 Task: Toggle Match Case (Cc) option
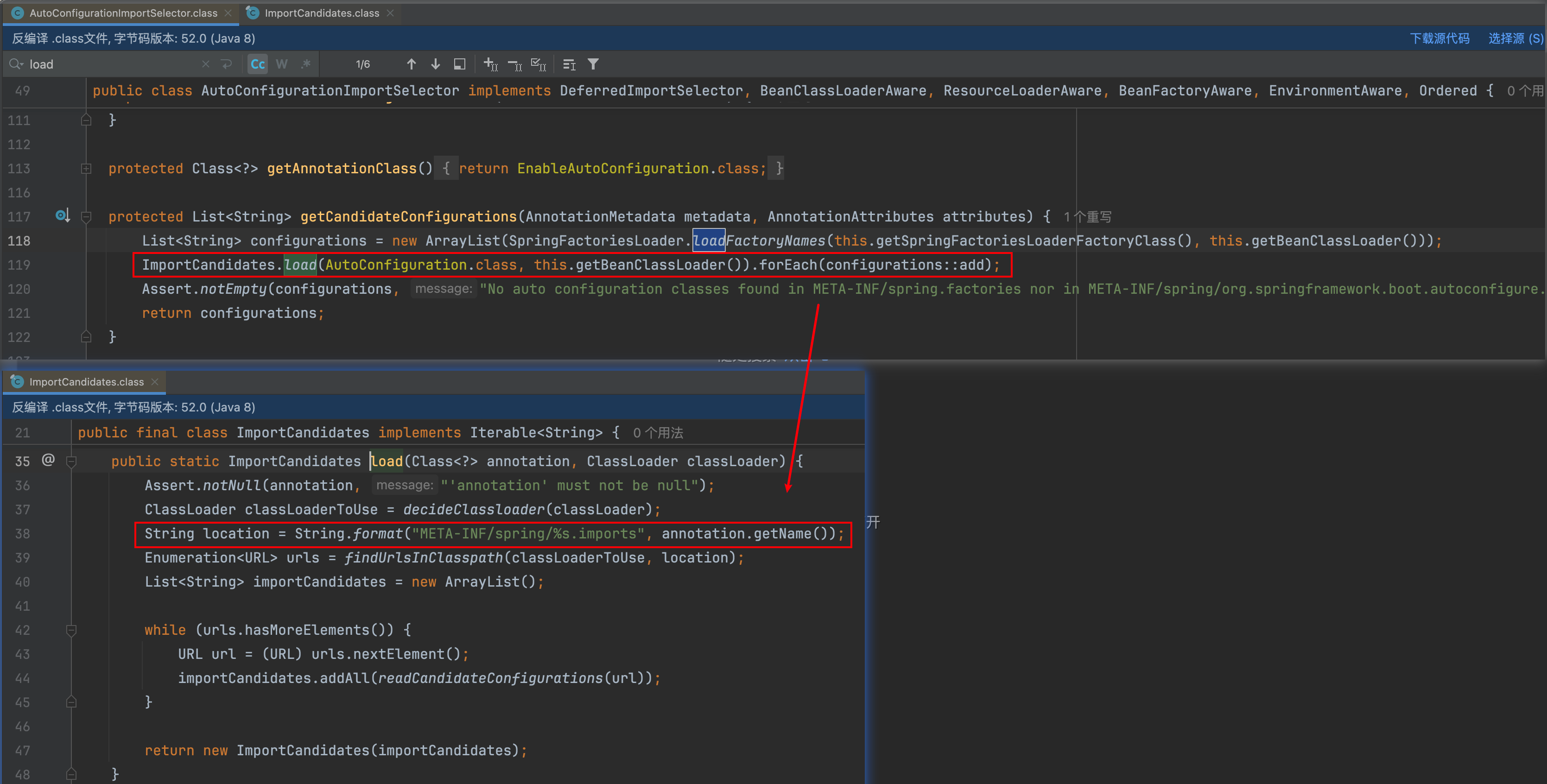coord(258,64)
